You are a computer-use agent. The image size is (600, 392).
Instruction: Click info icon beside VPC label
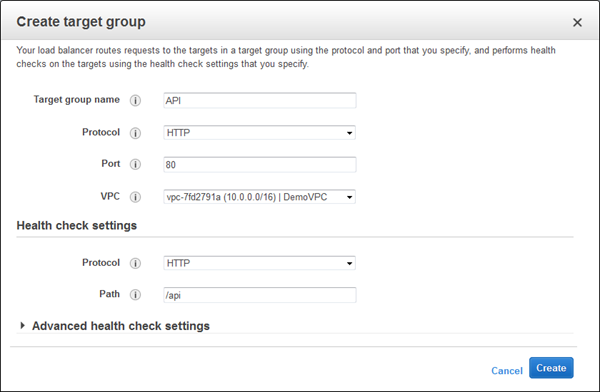click(135, 197)
